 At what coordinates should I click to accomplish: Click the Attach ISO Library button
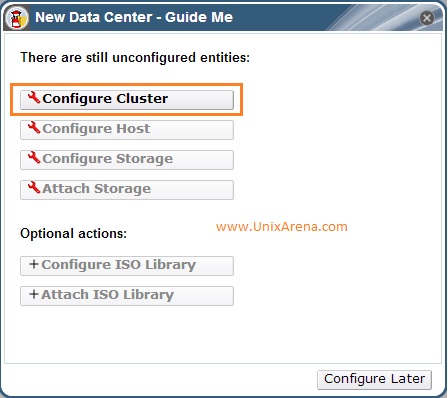[x=127, y=296]
